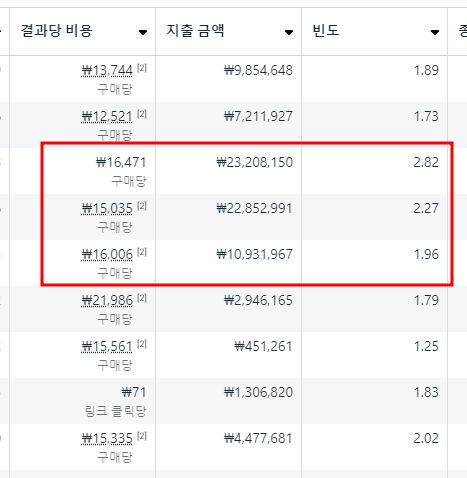Open footnote [2] beside ₩13,744
This screenshot has width=467, height=478.
(142, 68)
